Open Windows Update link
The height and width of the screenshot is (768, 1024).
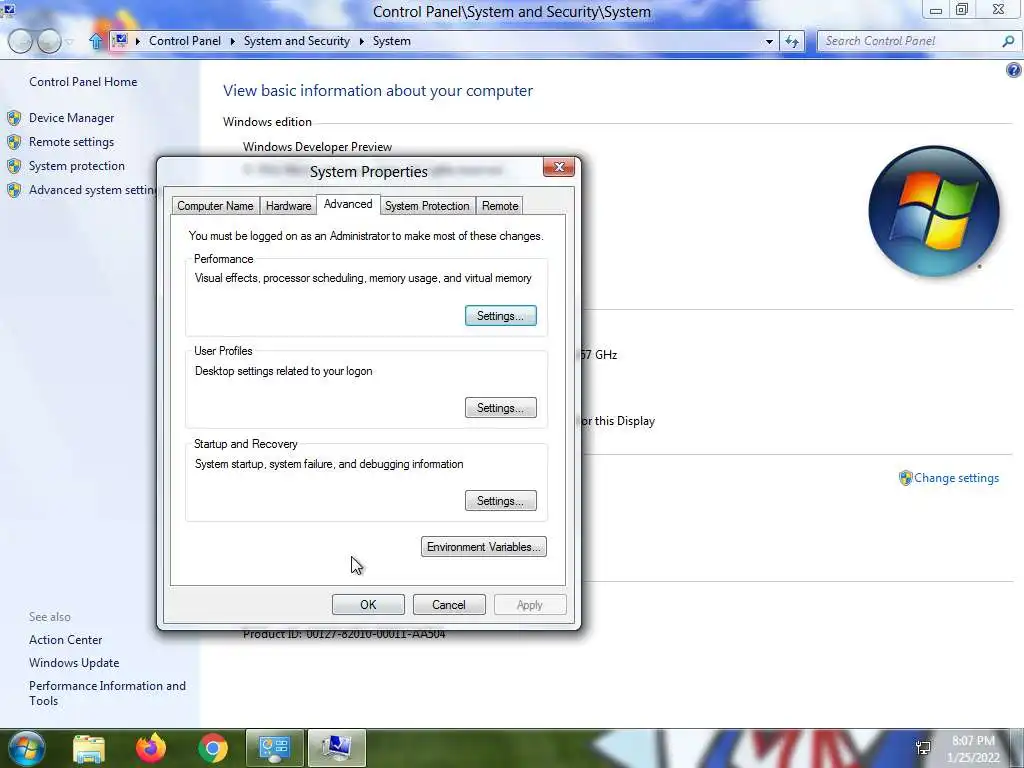[74, 663]
